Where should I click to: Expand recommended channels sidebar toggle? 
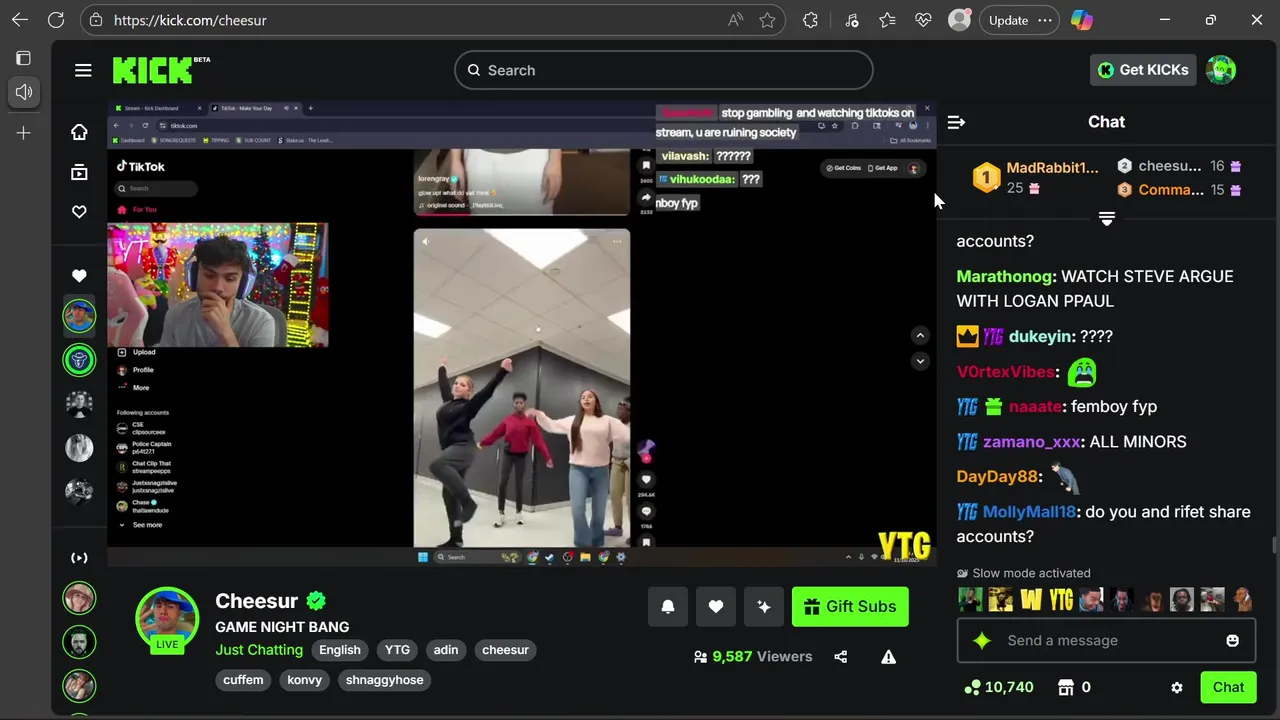(x=79, y=558)
